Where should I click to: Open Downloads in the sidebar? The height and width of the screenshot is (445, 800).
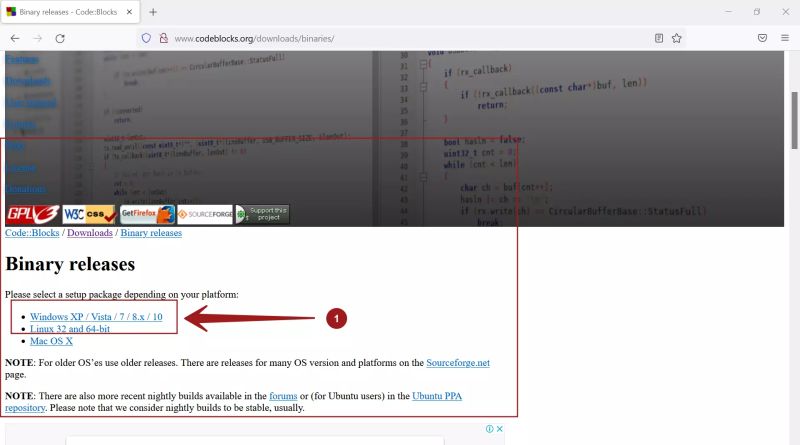click(x=28, y=81)
